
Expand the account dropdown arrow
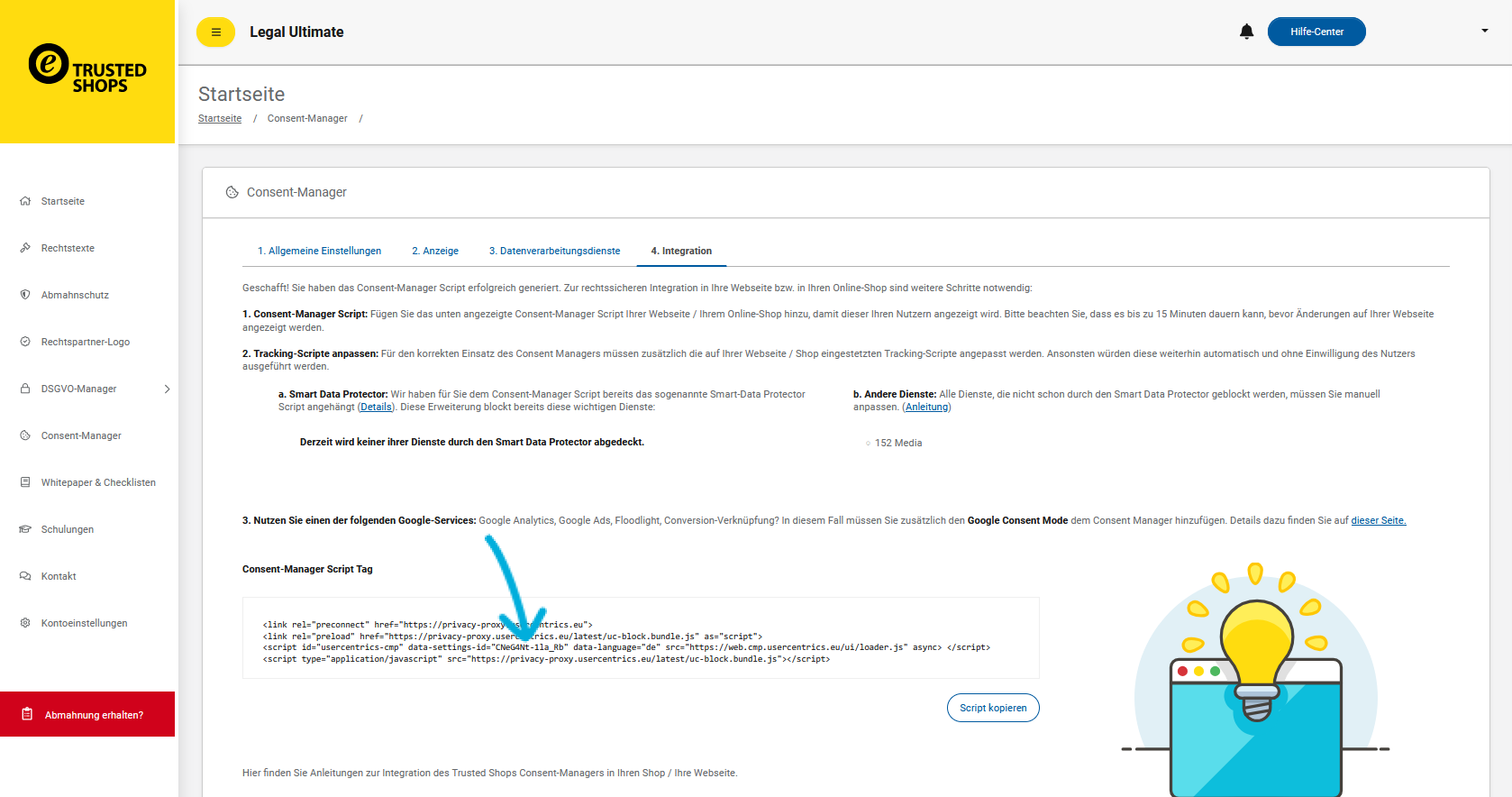point(1485,31)
